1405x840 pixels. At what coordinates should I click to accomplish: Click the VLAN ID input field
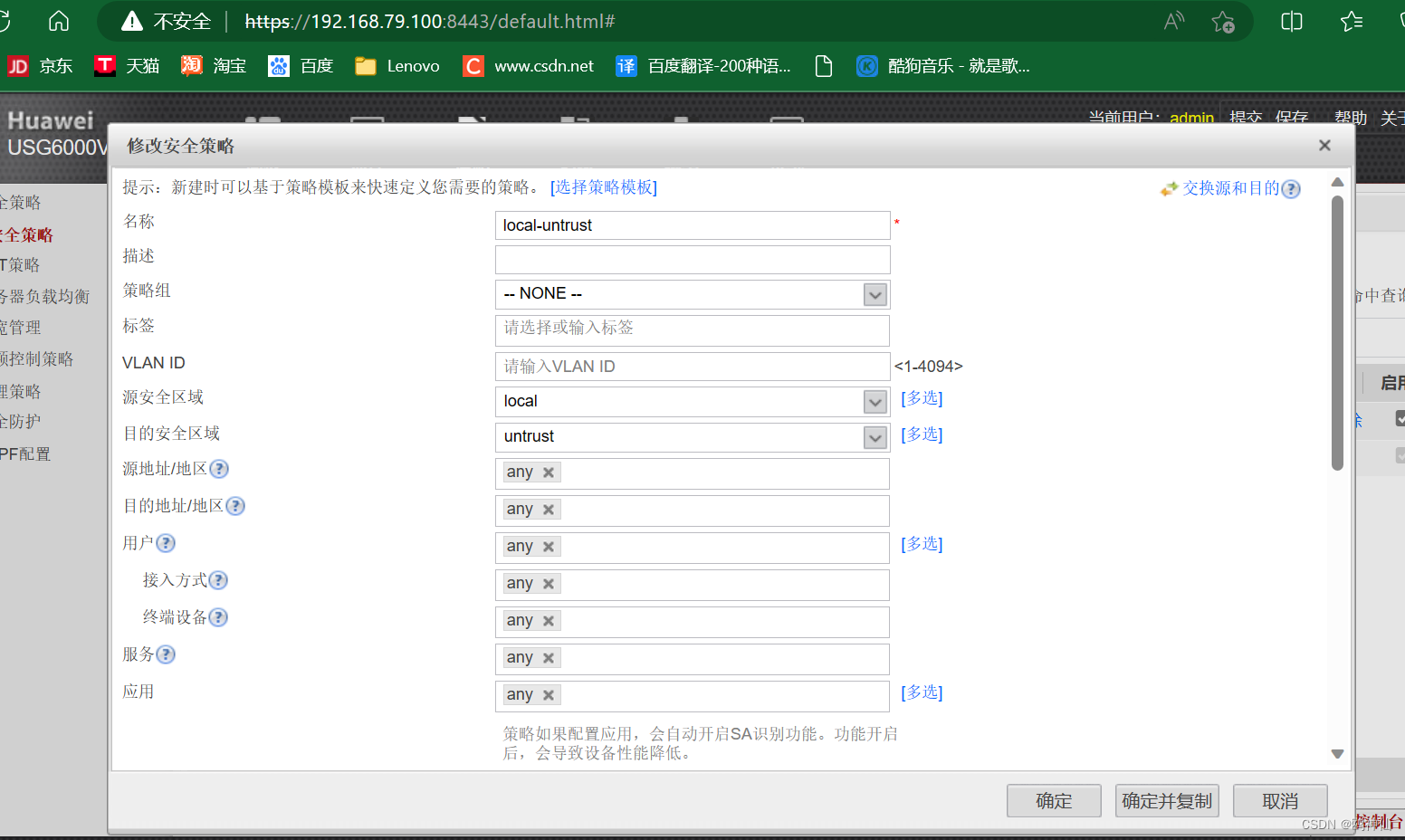[x=693, y=367]
